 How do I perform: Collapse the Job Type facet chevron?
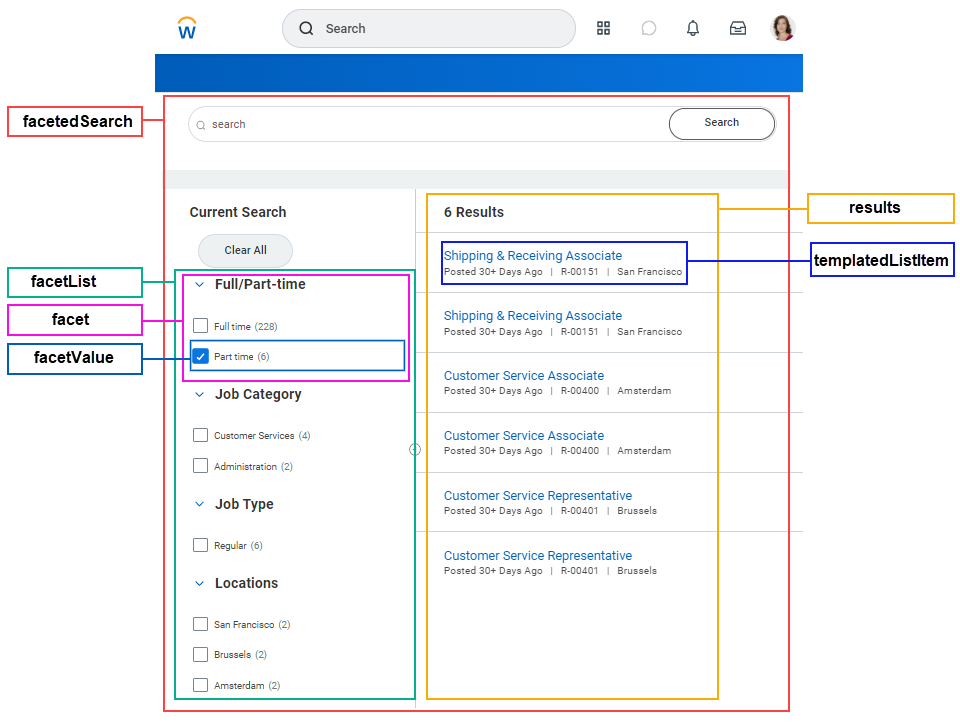pos(200,504)
